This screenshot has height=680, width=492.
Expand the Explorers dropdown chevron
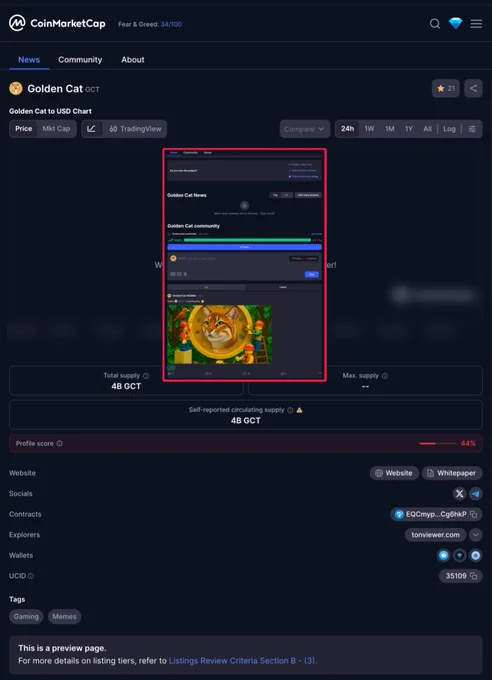click(x=476, y=535)
